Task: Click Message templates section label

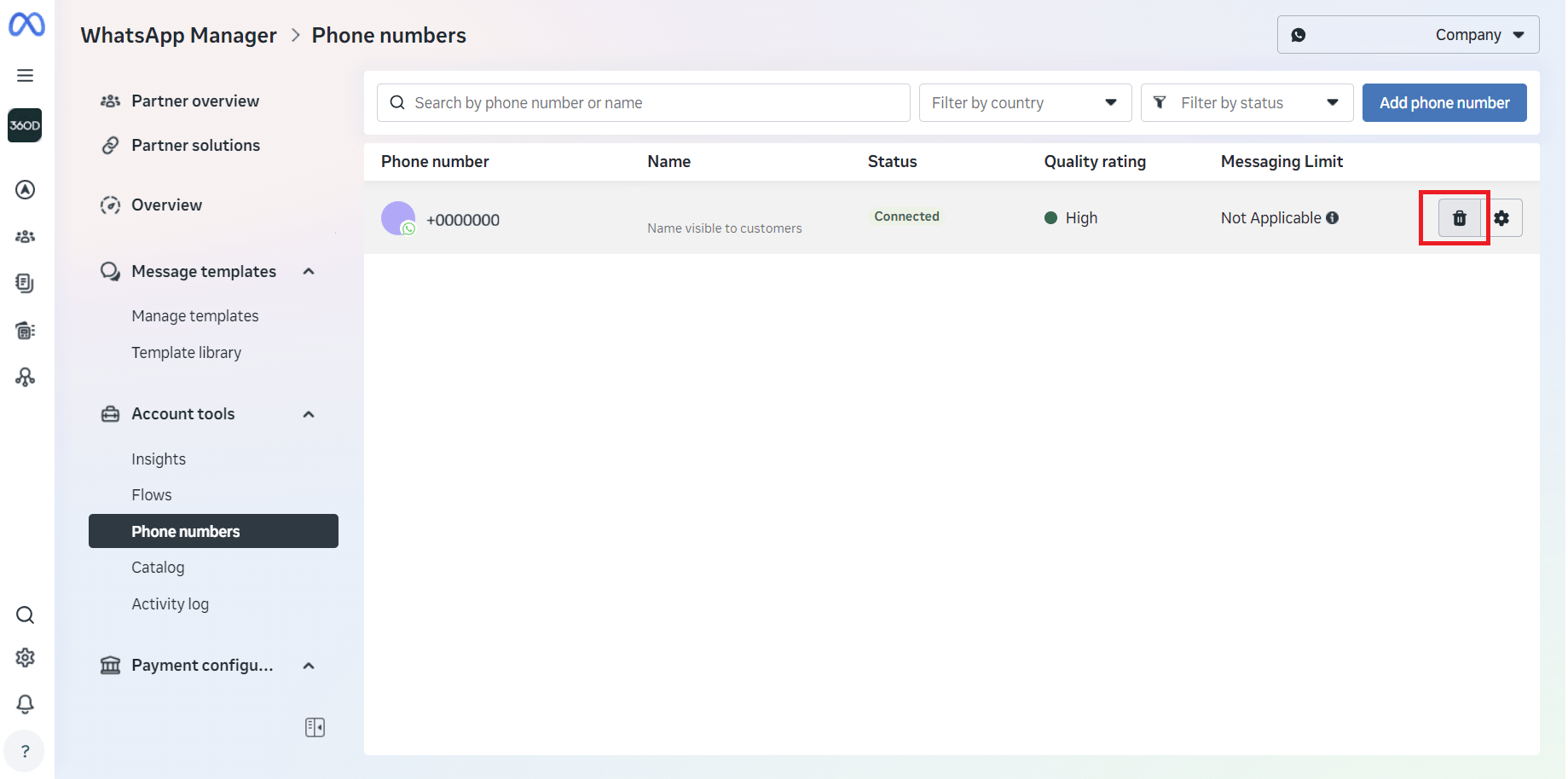Action: click(x=204, y=271)
